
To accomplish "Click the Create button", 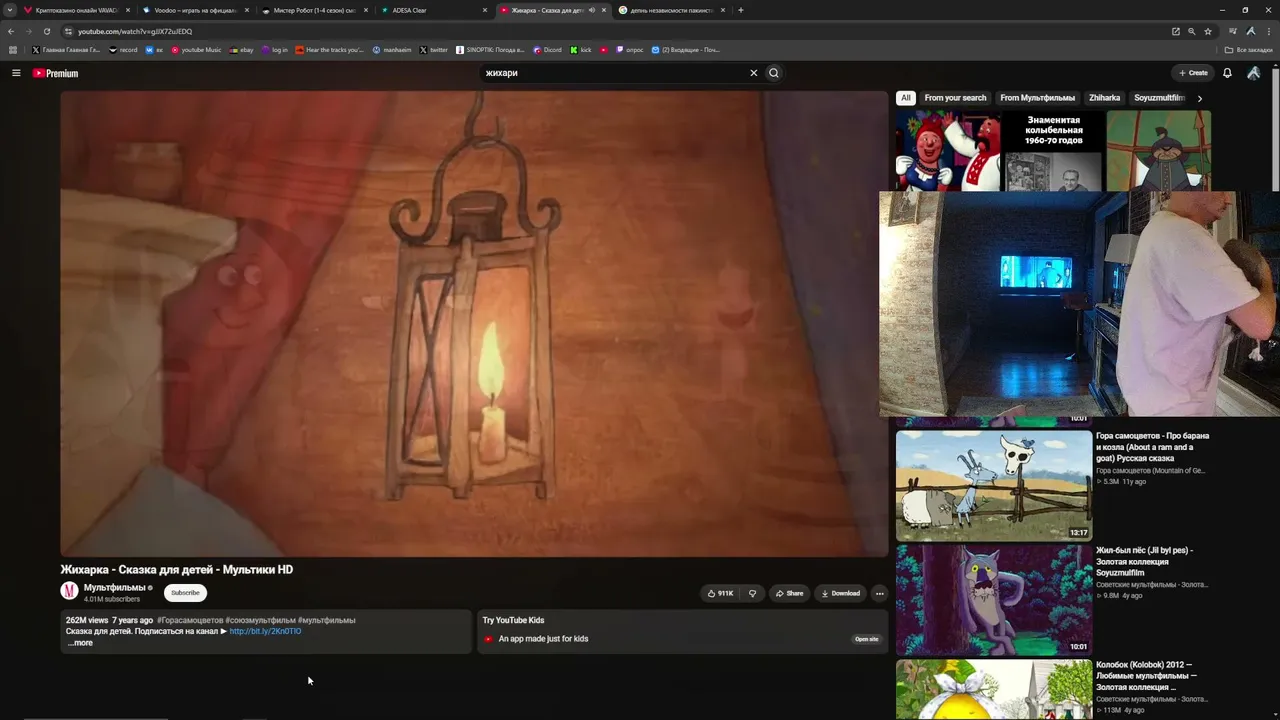I will [1193, 73].
